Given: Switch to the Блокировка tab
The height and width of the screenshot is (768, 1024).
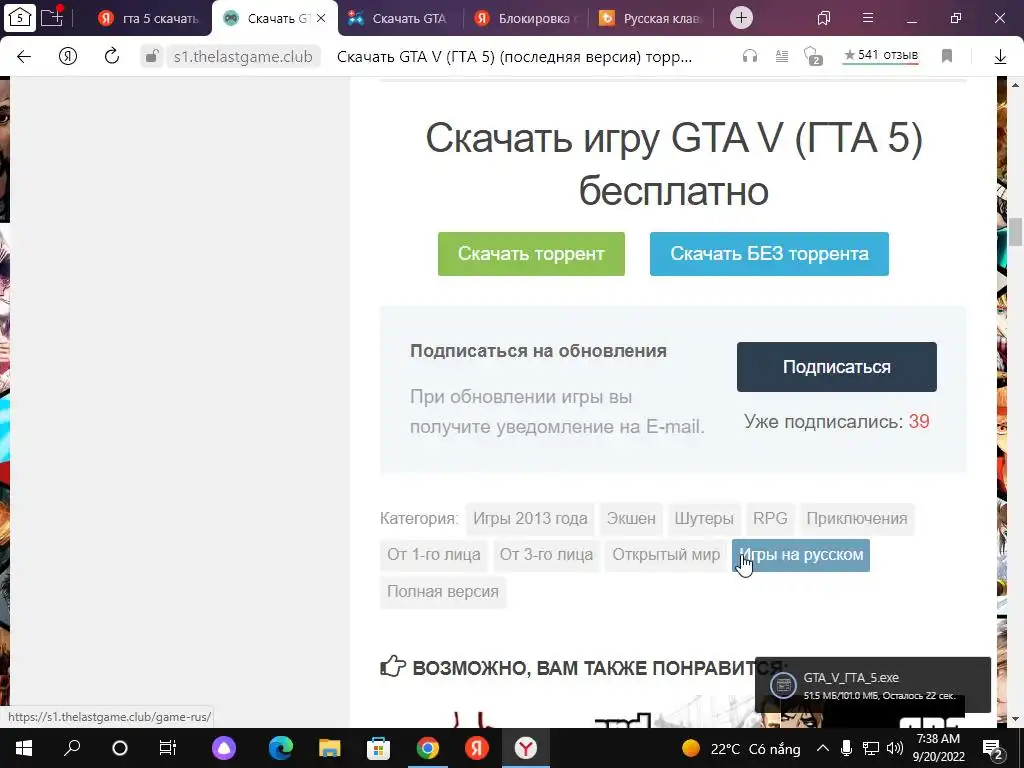Looking at the screenshot, I should pos(526,18).
